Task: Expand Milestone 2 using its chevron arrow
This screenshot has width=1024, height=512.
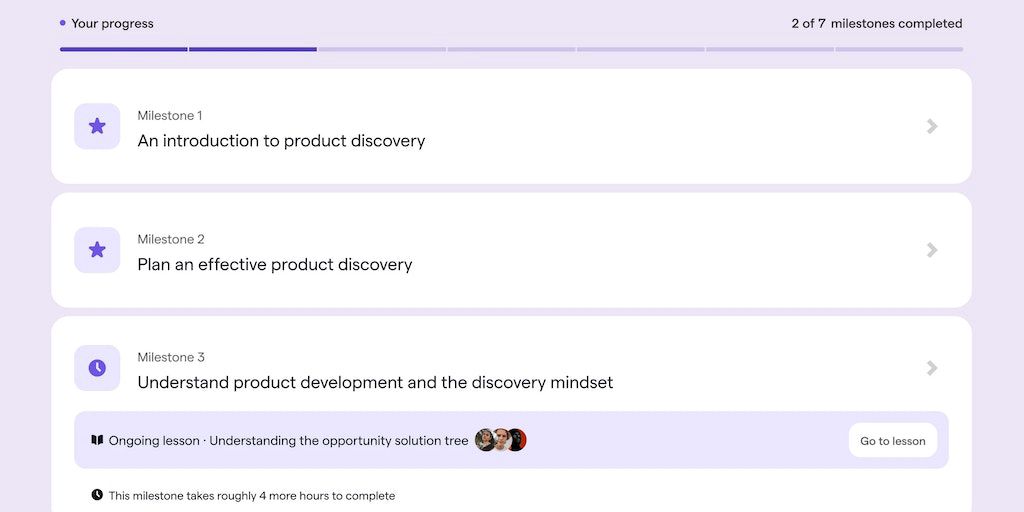Action: tap(932, 250)
